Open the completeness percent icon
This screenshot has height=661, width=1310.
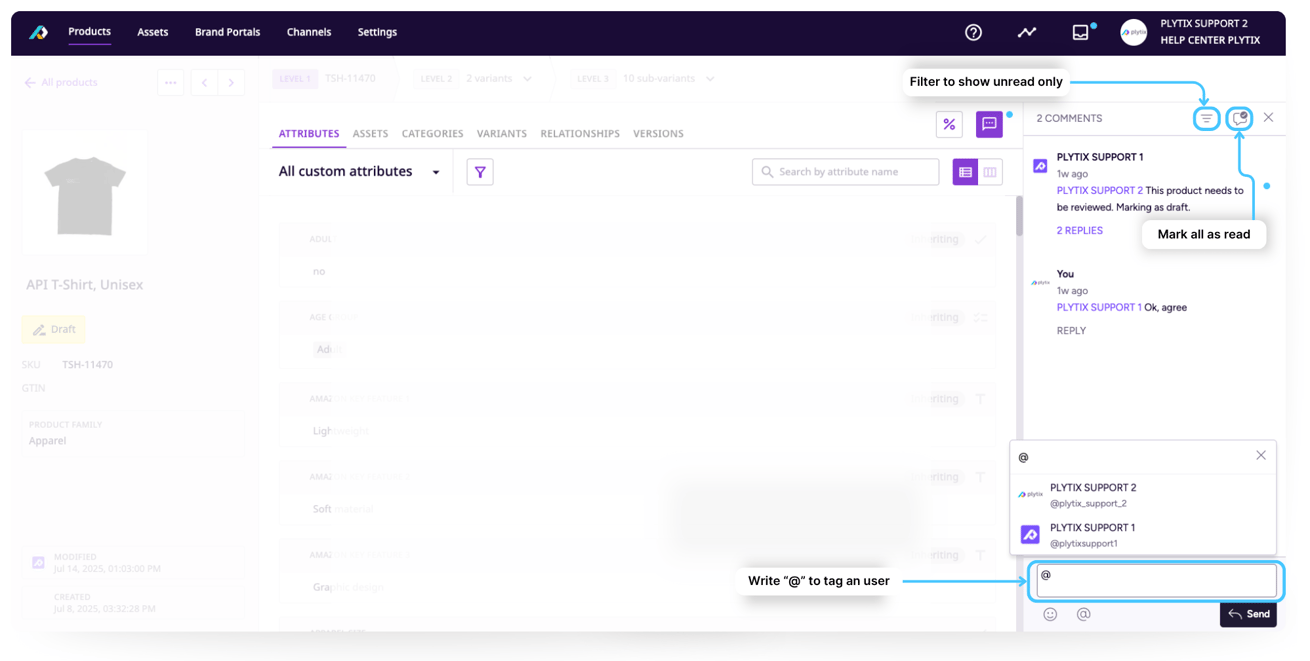tap(949, 124)
